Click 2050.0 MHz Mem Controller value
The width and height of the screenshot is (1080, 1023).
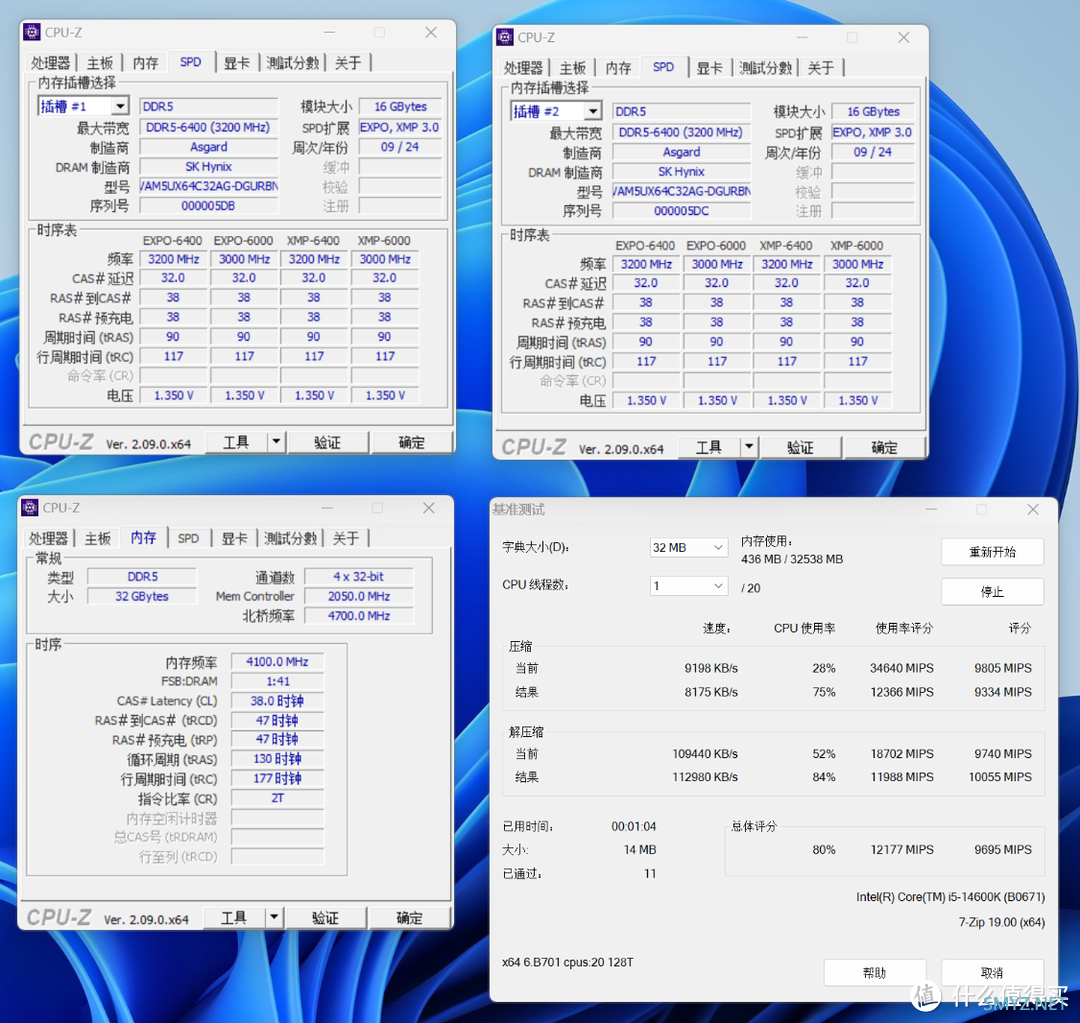click(359, 596)
